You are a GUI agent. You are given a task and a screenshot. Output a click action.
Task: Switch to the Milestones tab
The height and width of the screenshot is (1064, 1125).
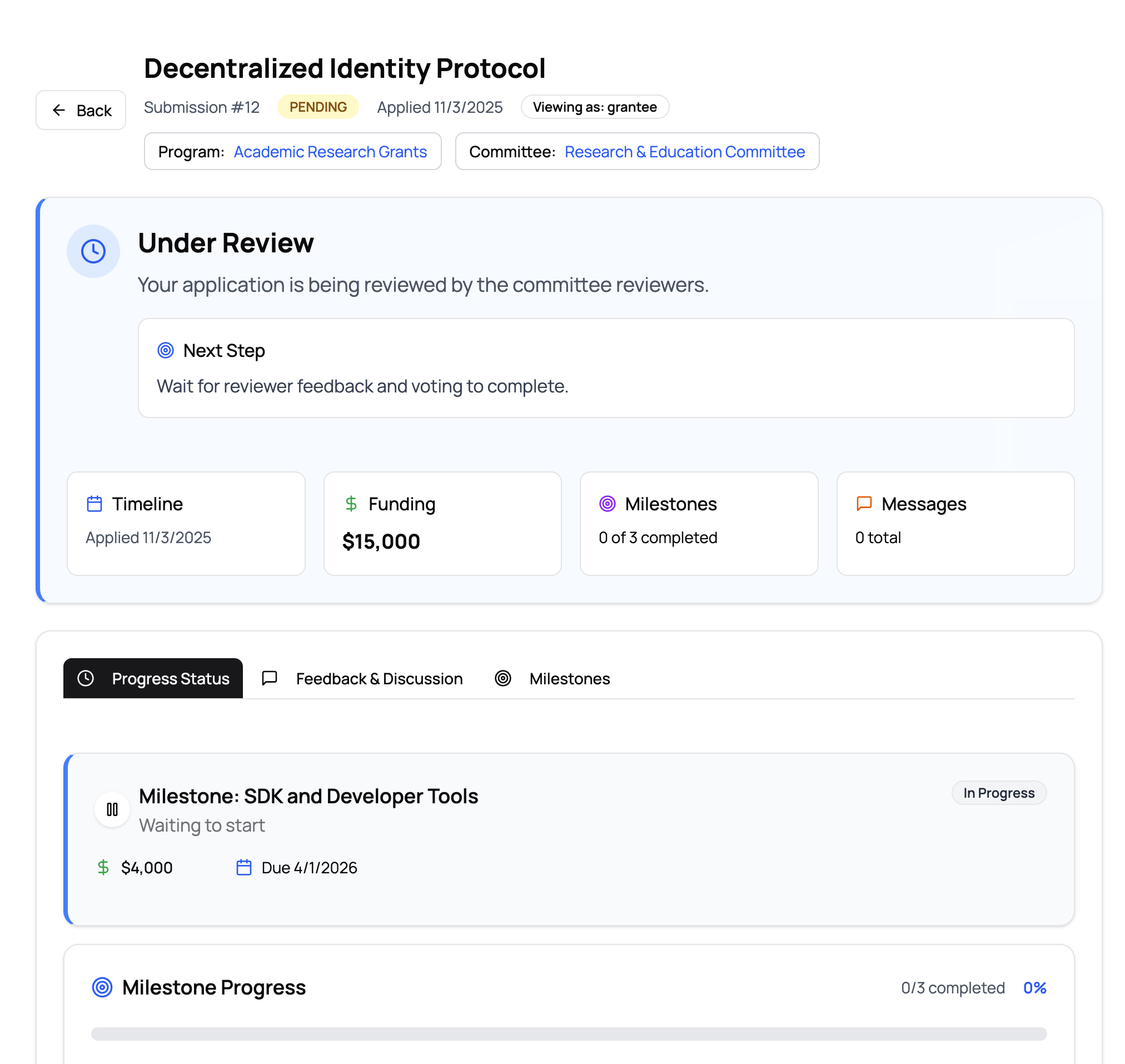coord(552,678)
